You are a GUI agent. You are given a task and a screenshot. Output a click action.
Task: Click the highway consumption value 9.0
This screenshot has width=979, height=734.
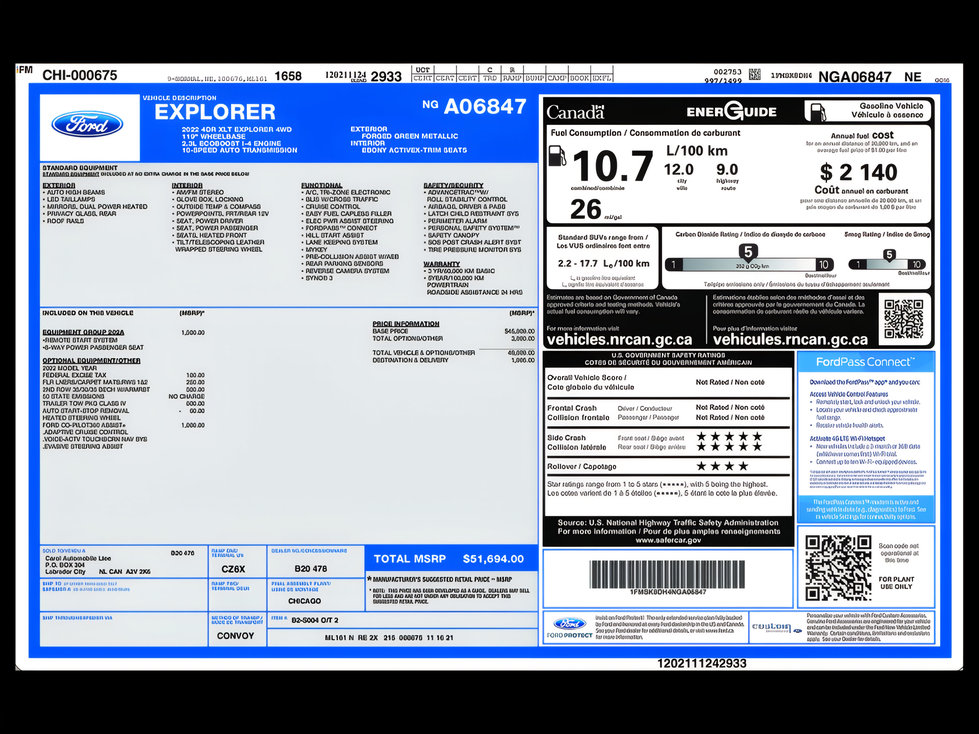tap(727, 170)
